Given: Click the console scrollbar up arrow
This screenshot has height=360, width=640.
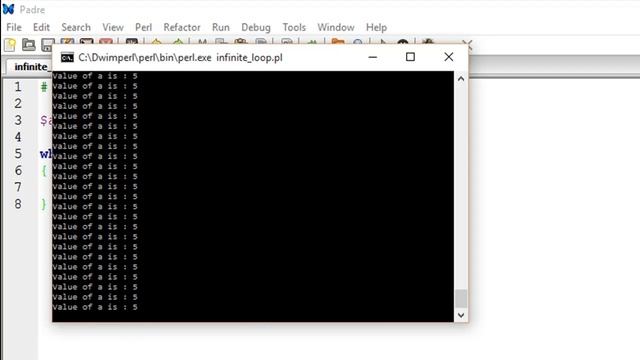Looking at the screenshot, I should pyautogui.click(x=461, y=79).
